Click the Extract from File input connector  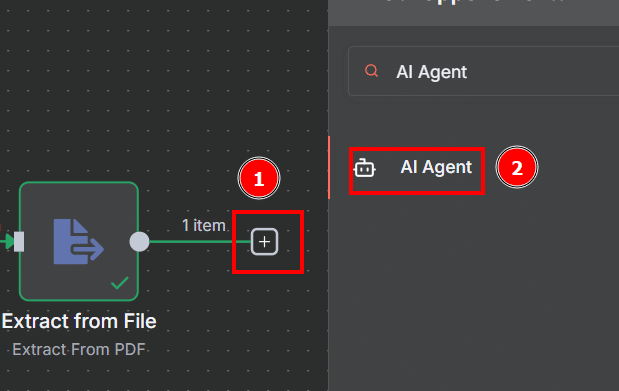19,242
